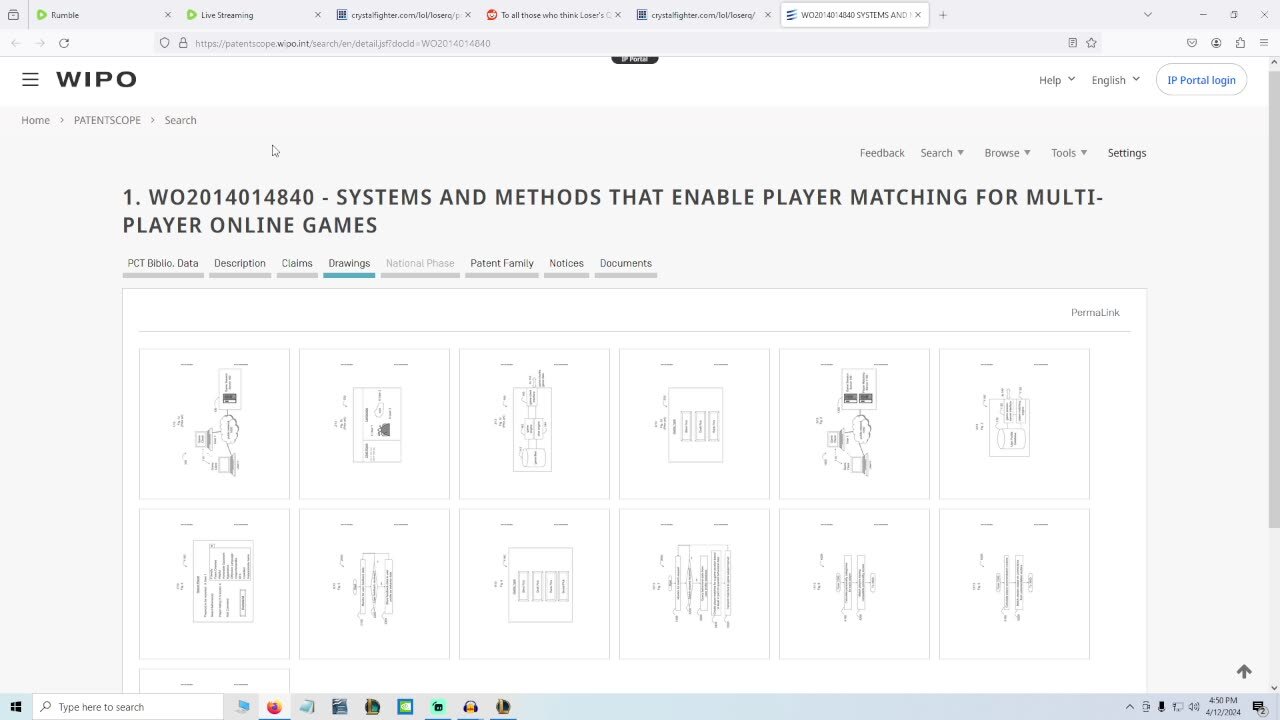Click the Windows taskbar search box
1280x720 pixels.
click(127, 706)
